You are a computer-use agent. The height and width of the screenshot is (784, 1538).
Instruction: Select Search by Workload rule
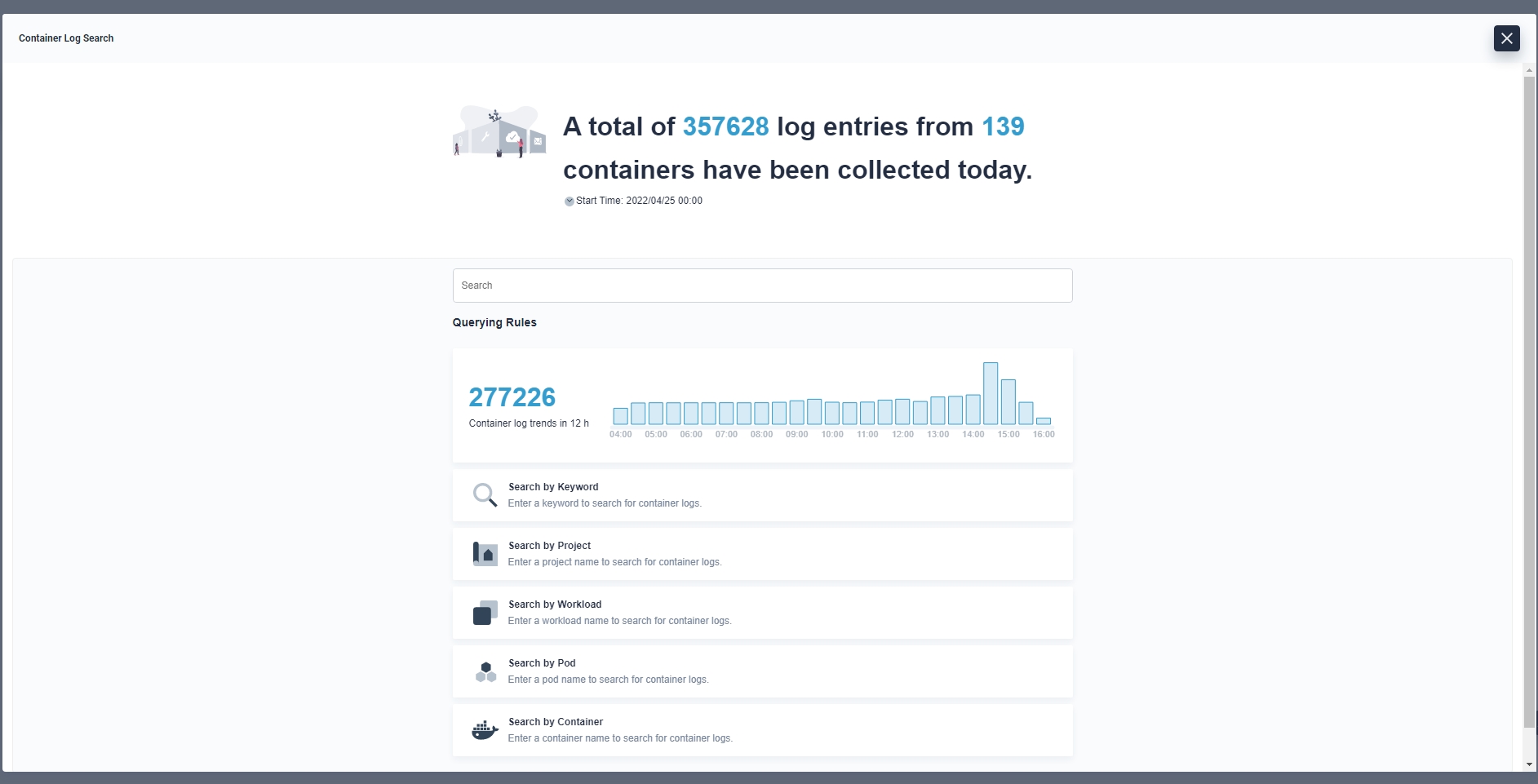555,605
